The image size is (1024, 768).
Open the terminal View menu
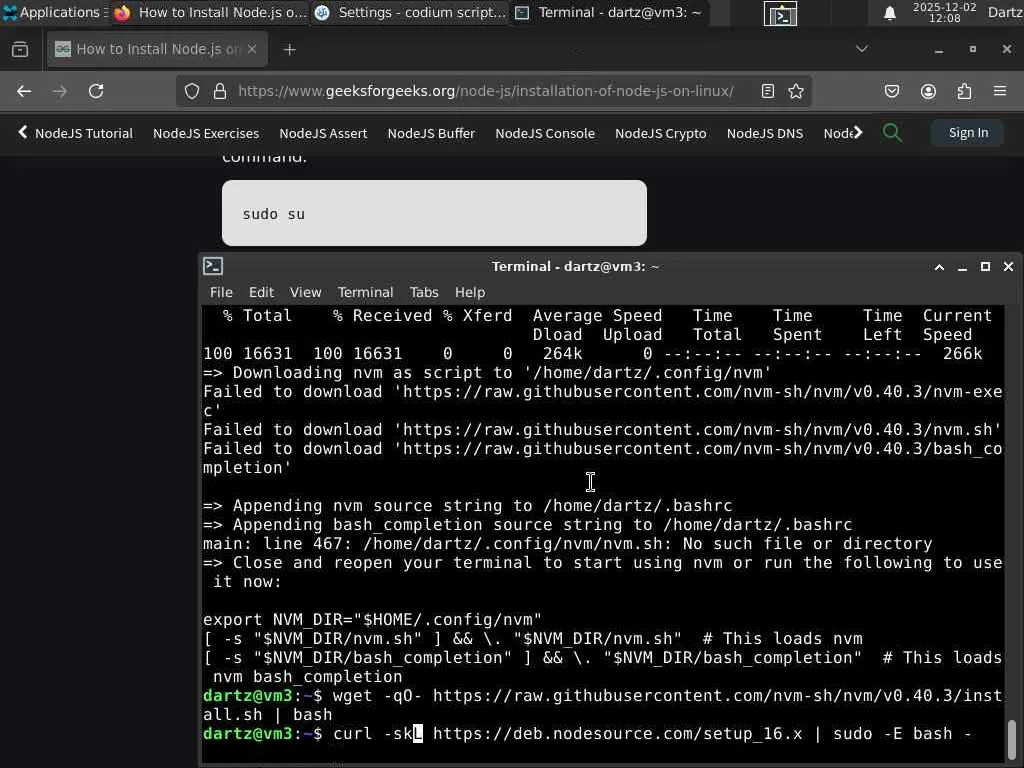305,292
